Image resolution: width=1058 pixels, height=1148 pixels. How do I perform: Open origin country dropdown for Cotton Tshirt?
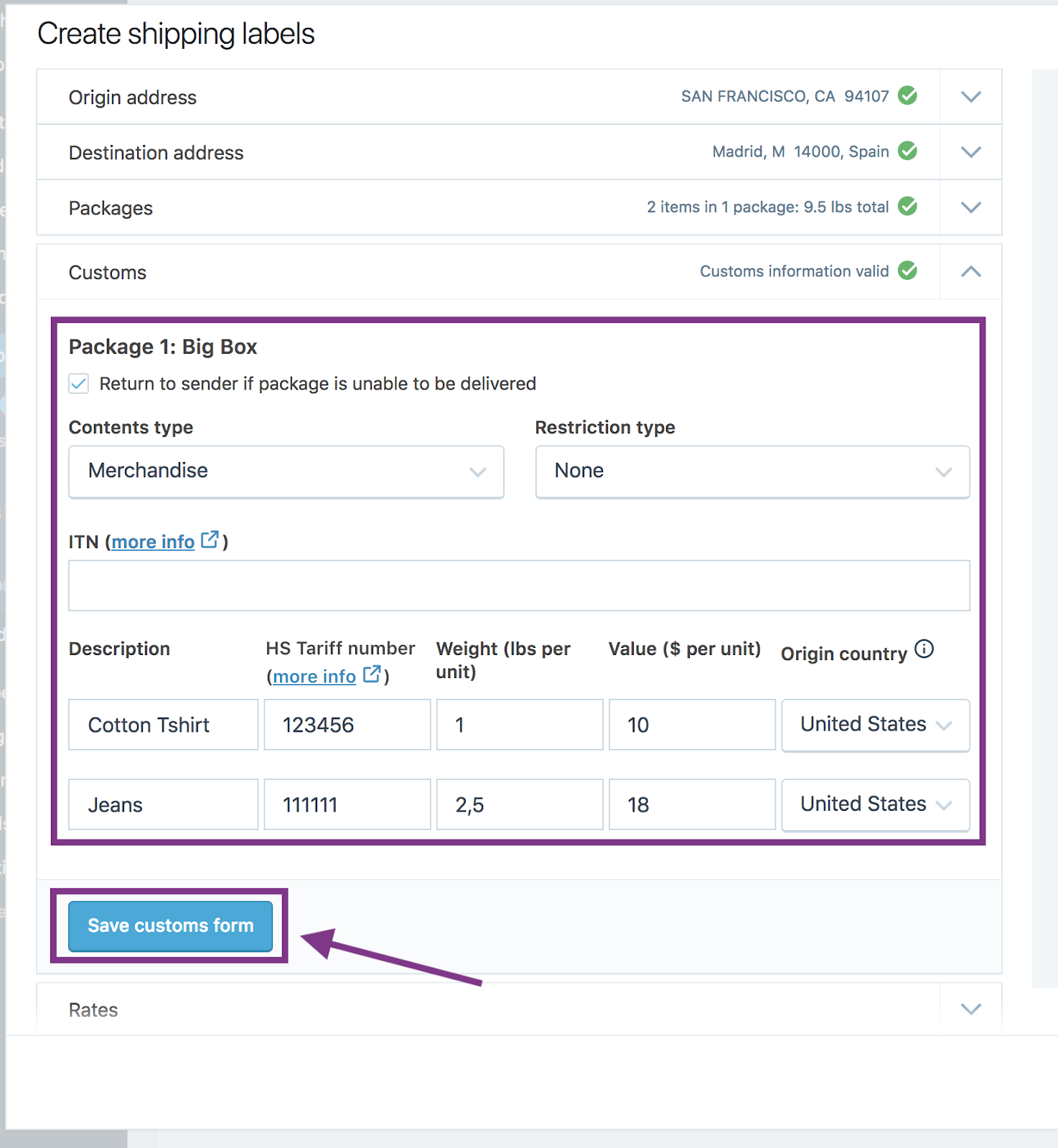[876, 725]
